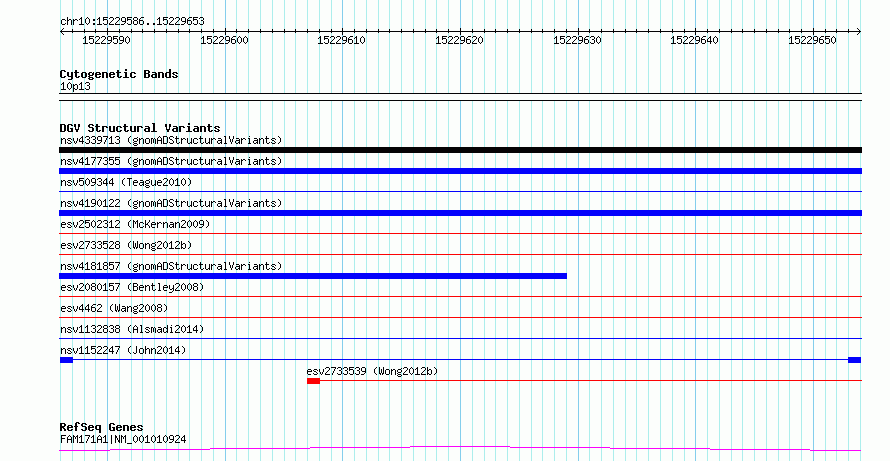
Task: Select the Cytogenetic Bands track title
Action: coord(119,74)
